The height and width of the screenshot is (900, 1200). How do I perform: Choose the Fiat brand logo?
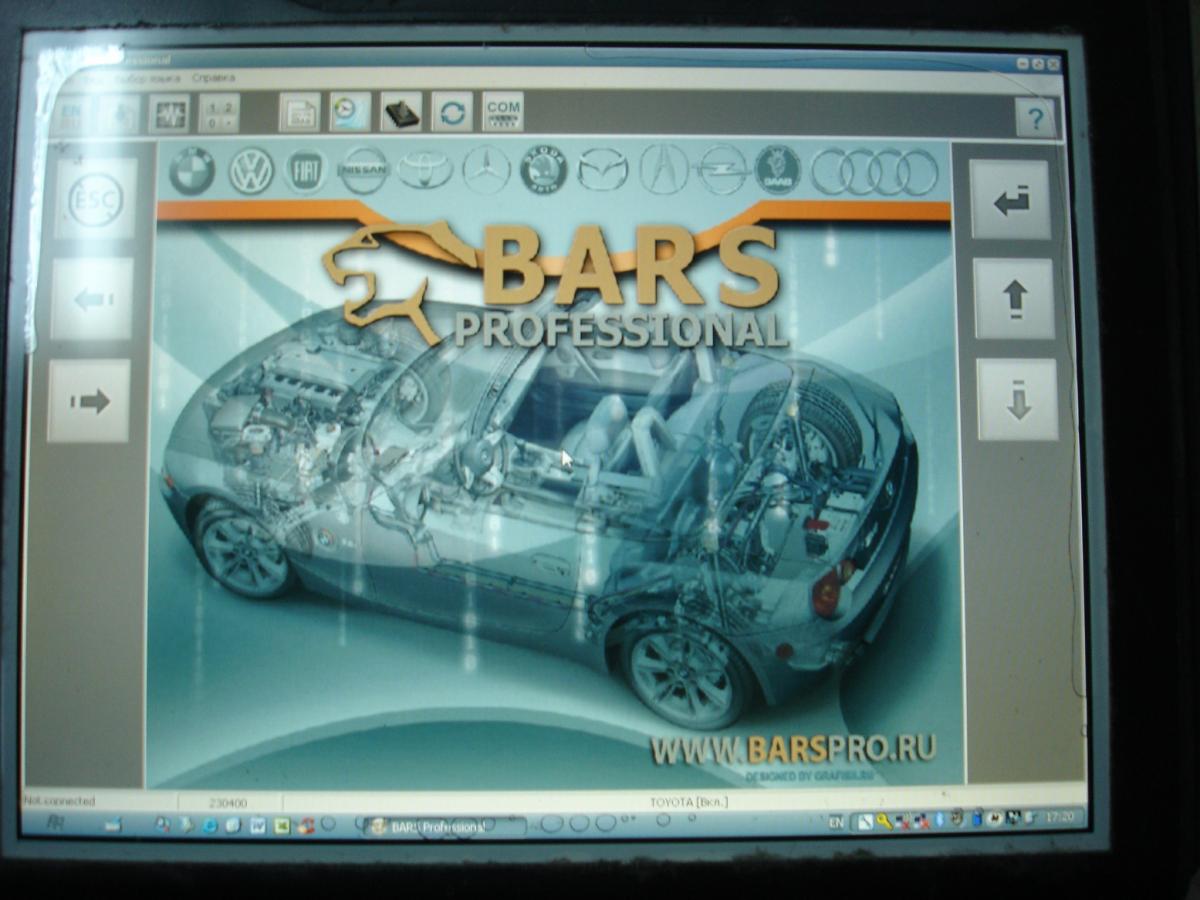click(306, 171)
